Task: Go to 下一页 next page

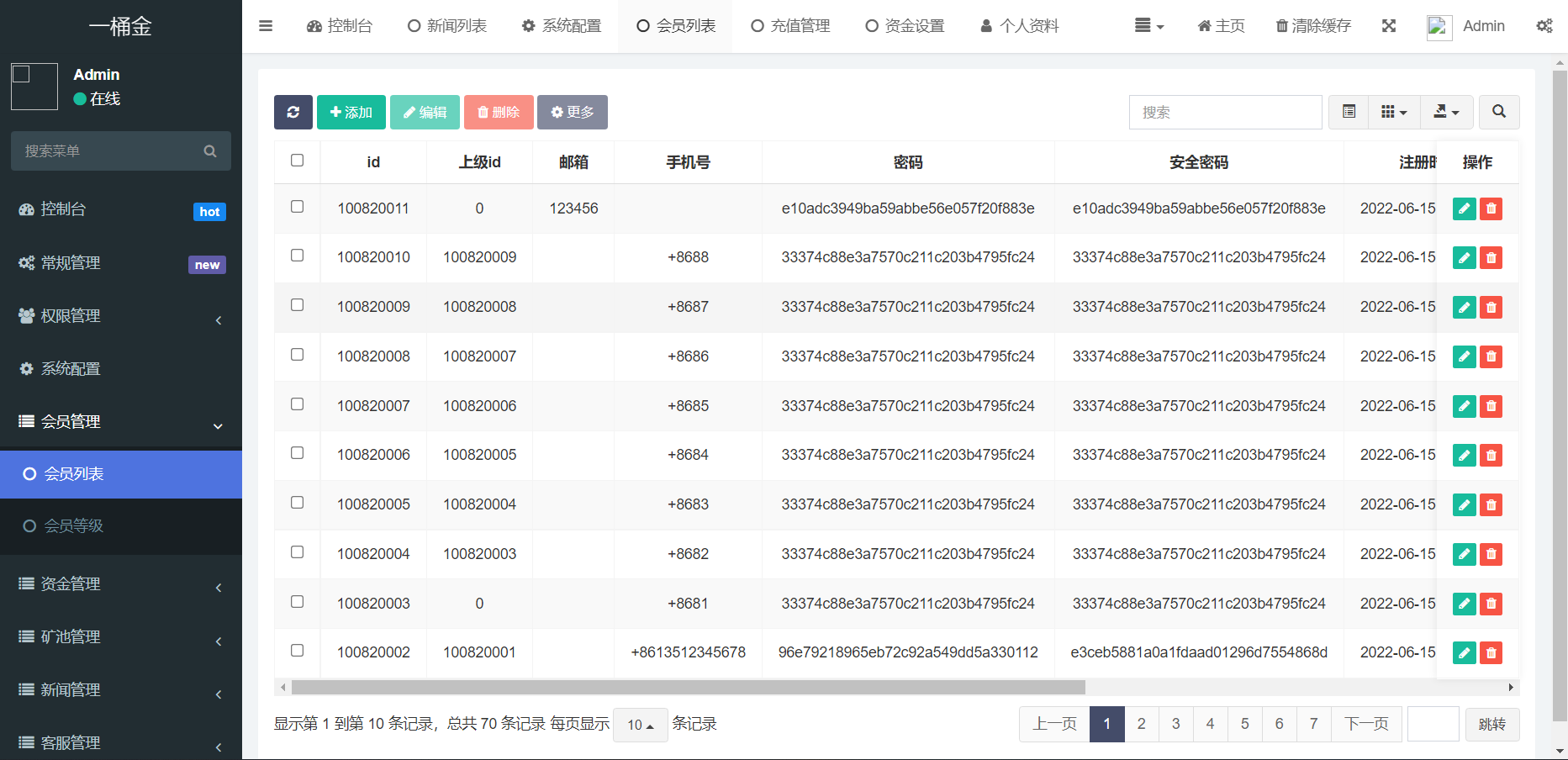Action: [1366, 724]
